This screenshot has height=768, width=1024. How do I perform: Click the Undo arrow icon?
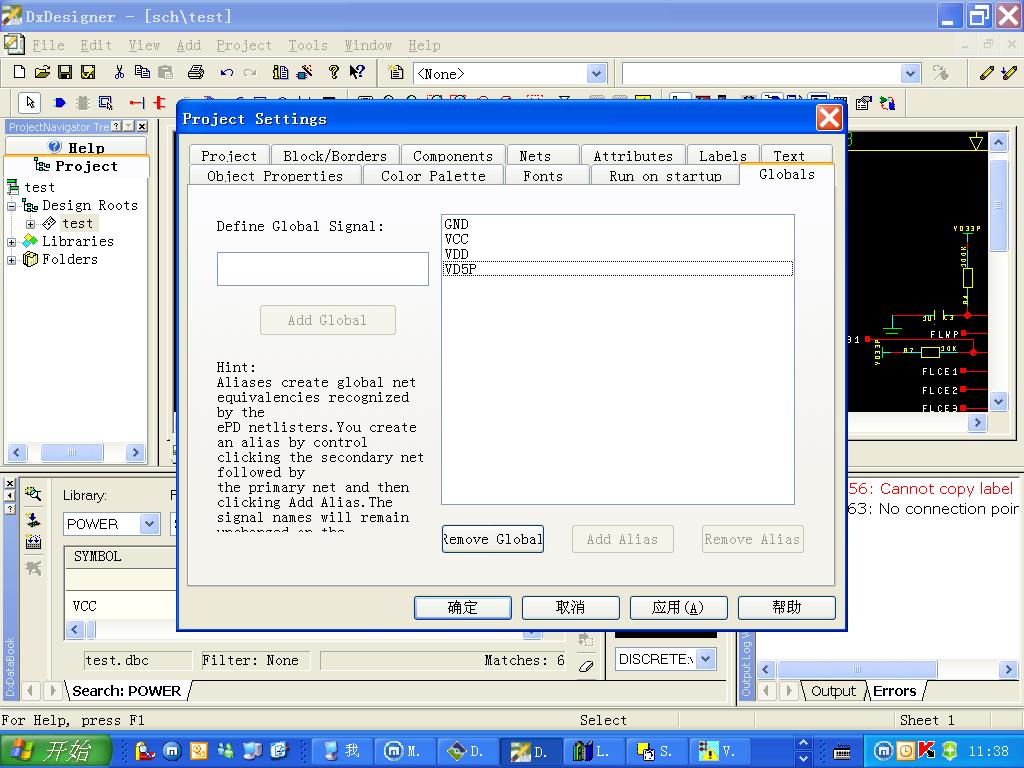[227, 72]
